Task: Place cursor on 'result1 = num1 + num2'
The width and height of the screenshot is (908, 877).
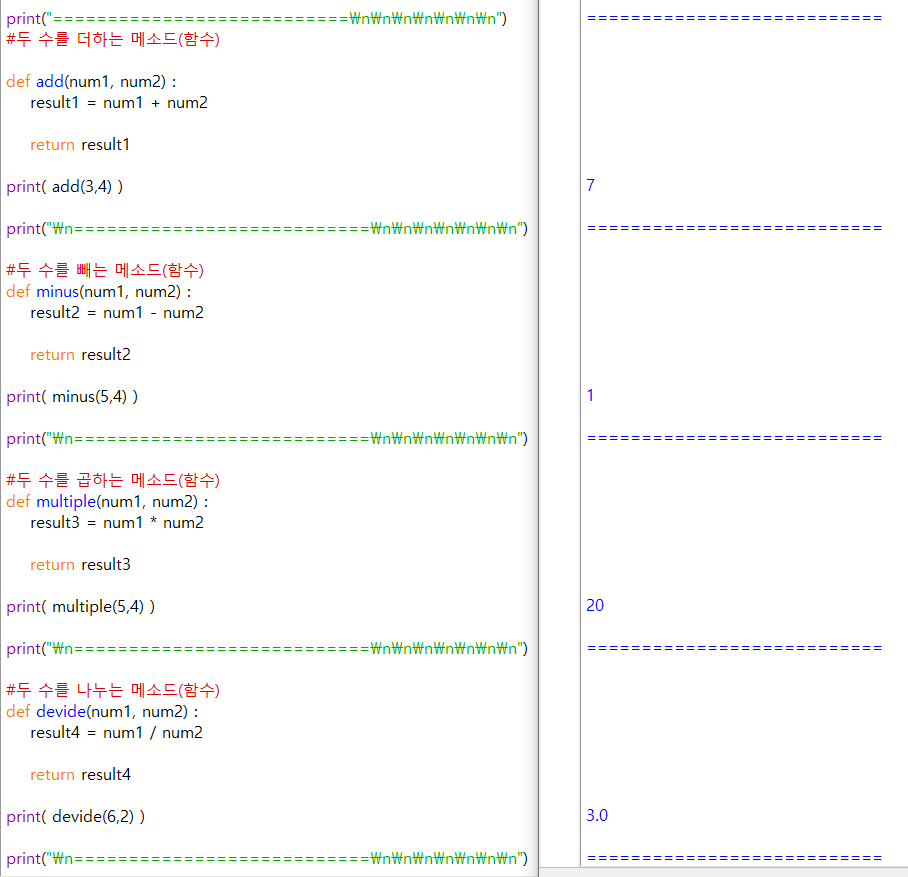Action: (119, 103)
